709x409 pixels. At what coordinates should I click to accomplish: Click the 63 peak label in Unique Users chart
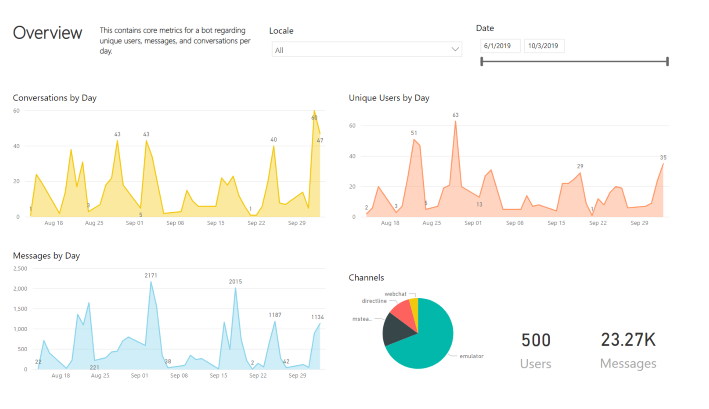(x=455, y=115)
